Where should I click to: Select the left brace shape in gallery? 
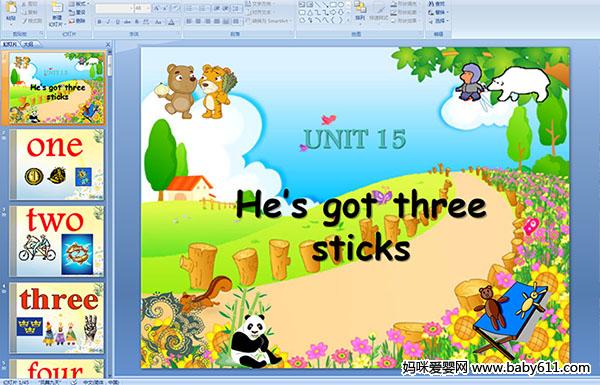(x=333, y=20)
